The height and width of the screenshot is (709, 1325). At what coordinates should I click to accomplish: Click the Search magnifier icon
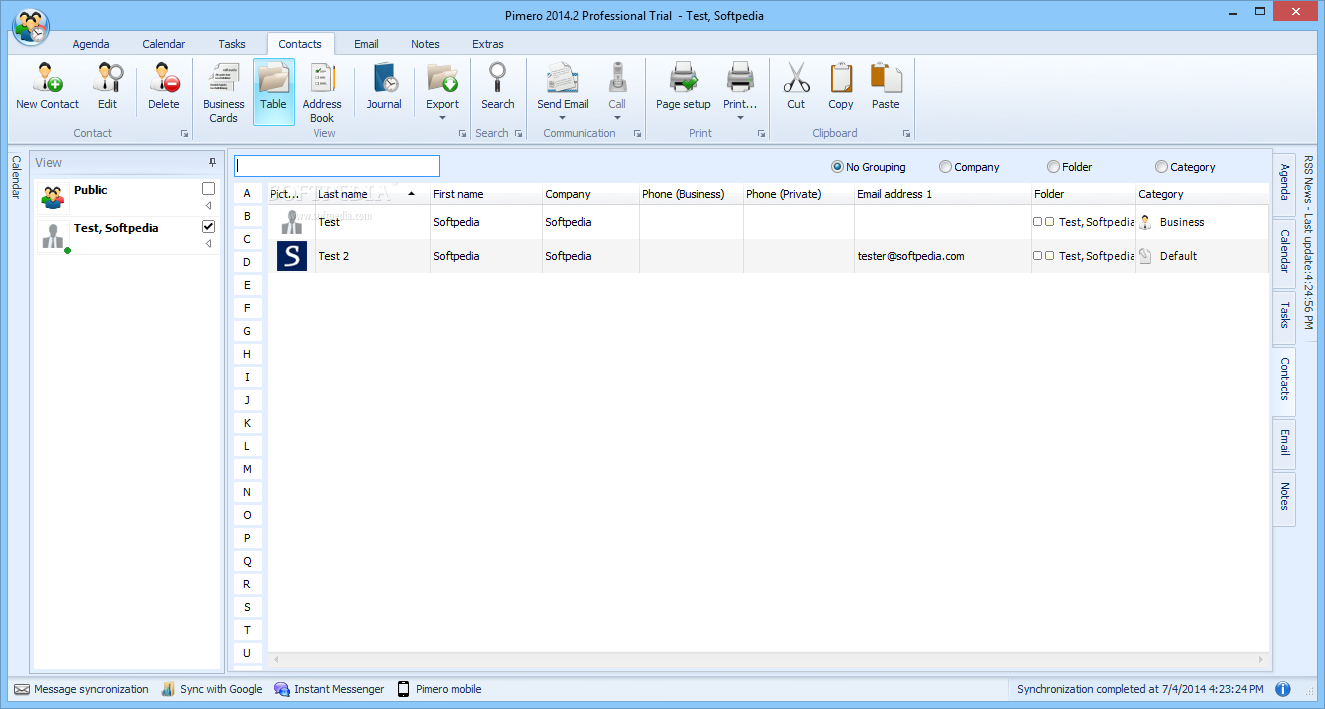click(x=497, y=78)
